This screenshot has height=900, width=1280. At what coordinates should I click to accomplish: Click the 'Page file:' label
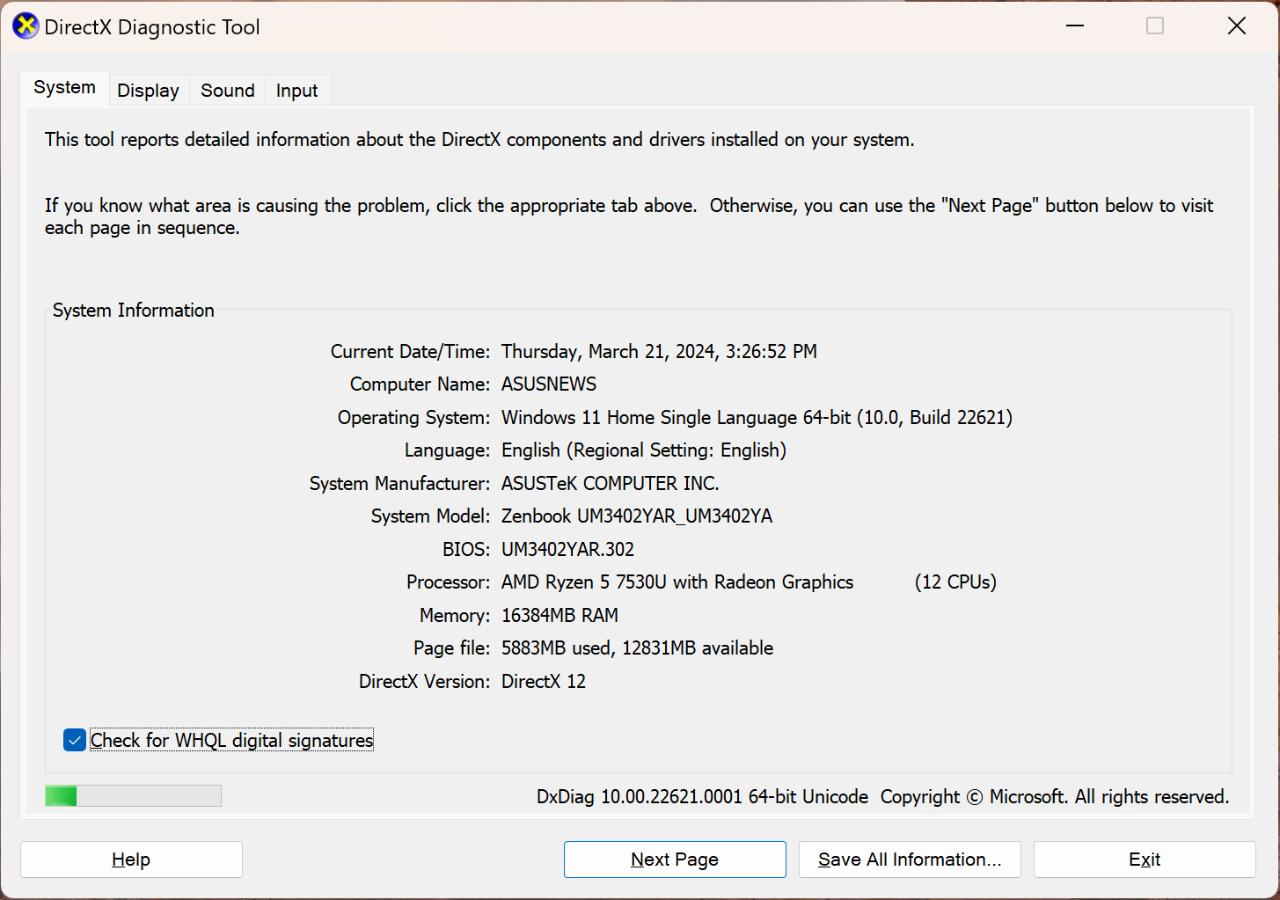[x=452, y=649]
